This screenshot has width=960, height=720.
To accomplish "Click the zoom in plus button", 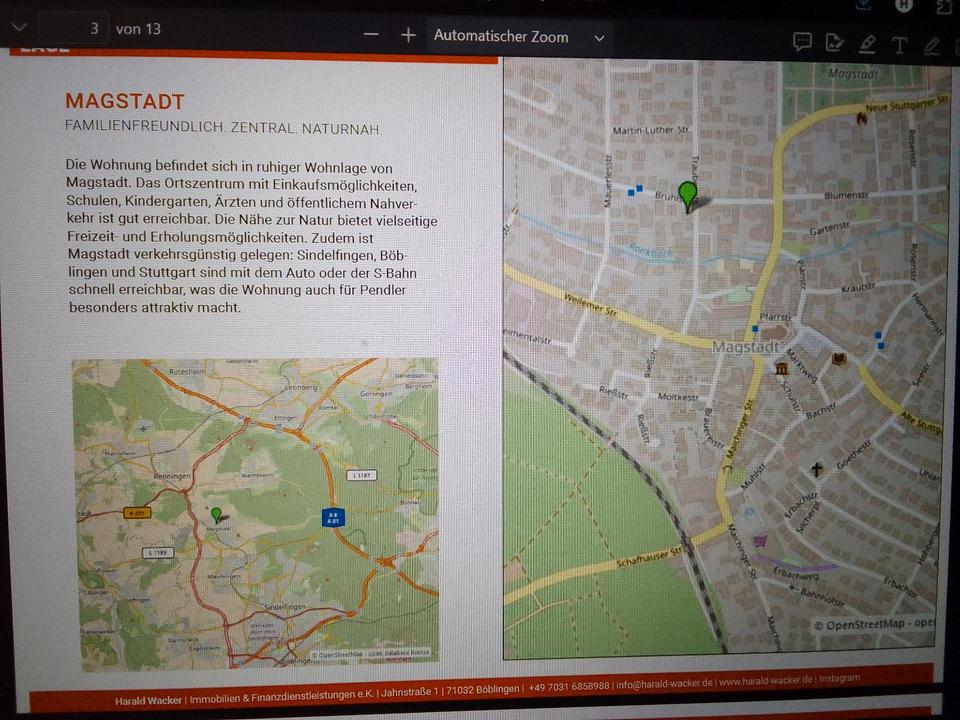I will [408, 35].
